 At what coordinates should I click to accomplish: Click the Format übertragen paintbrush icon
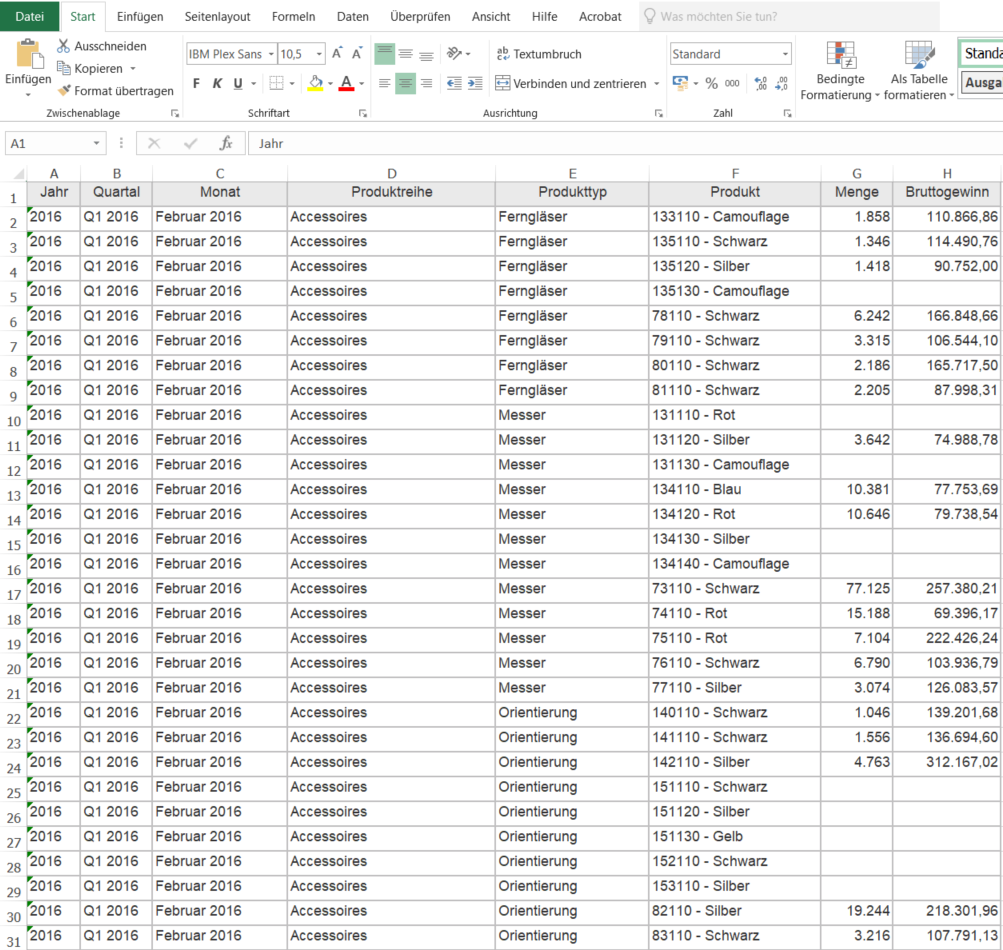(x=64, y=91)
